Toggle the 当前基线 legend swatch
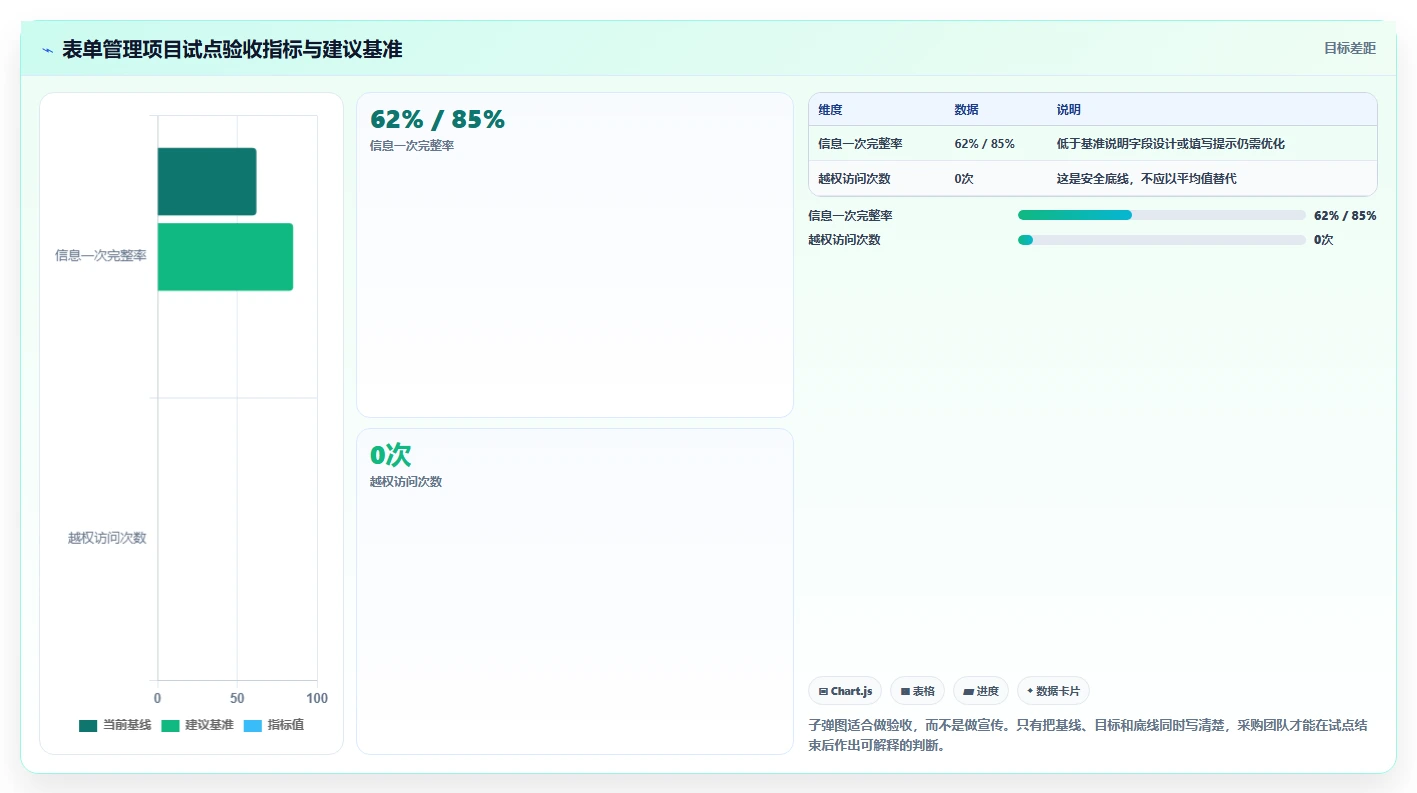Image resolution: width=1417 pixels, height=793 pixels. point(88,725)
